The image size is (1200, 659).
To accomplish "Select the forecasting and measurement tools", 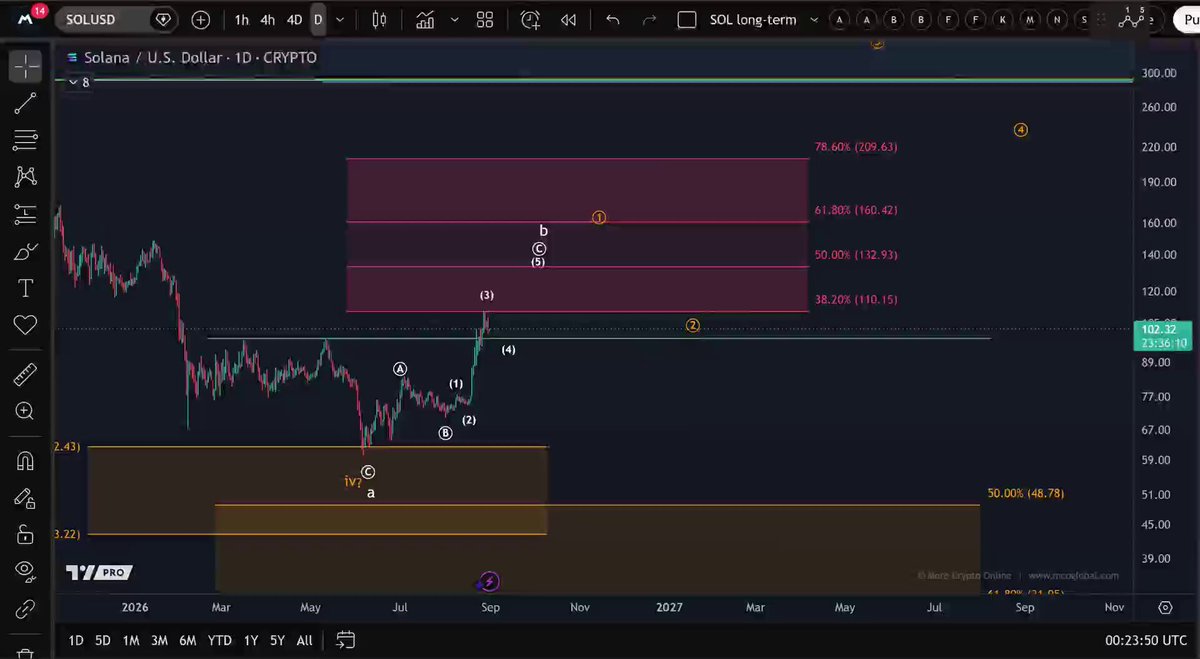I will click(25, 214).
